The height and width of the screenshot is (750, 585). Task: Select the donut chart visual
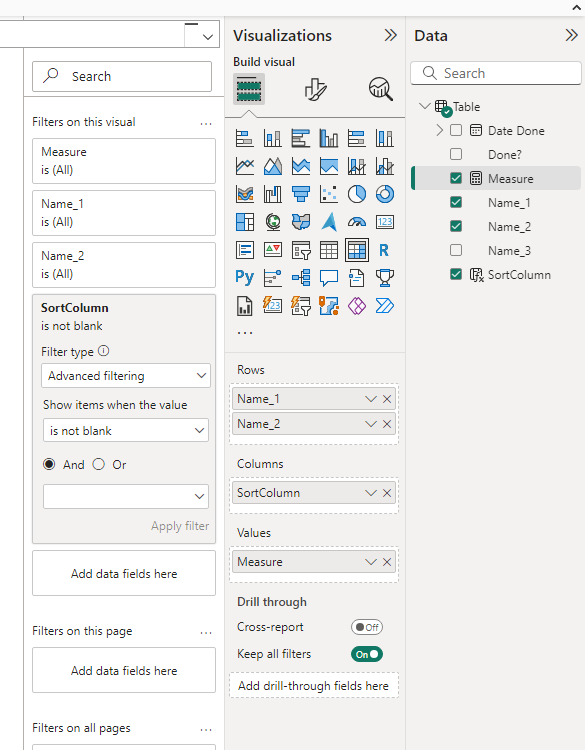click(x=385, y=194)
